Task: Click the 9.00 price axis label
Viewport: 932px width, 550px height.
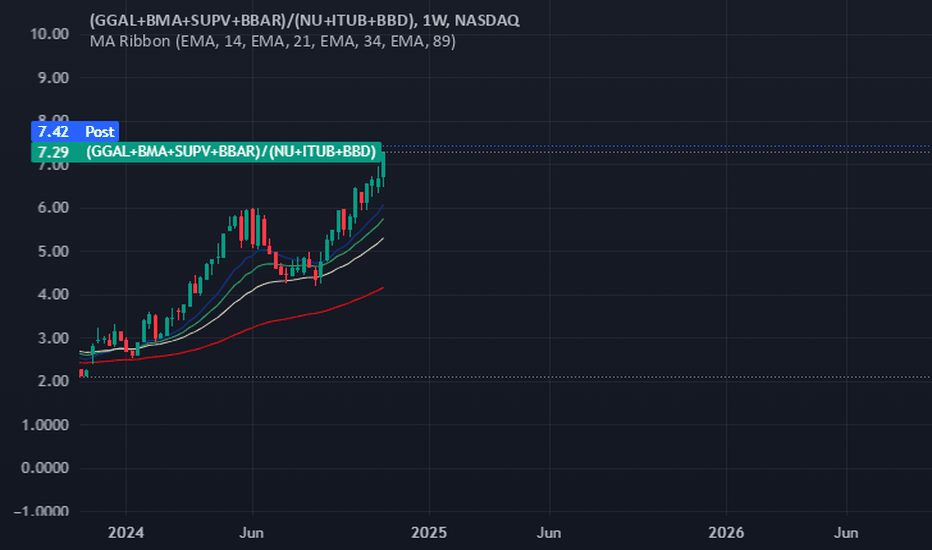Action: (x=53, y=78)
